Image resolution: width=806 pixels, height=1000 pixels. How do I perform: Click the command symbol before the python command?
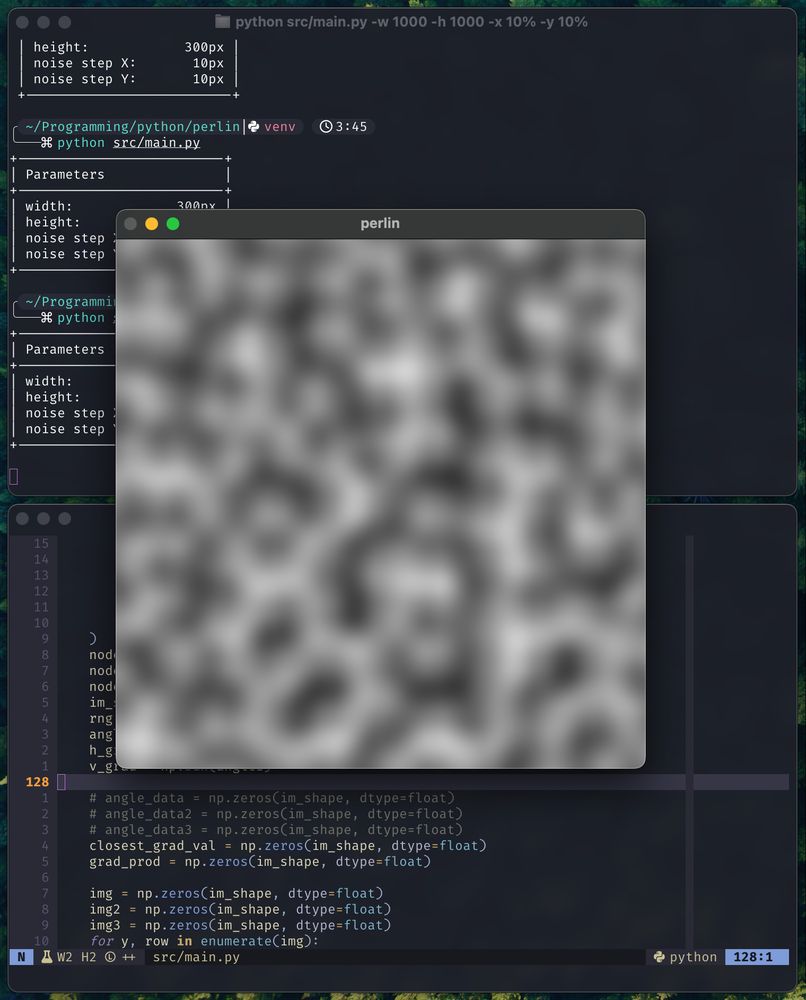coord(46,142)
